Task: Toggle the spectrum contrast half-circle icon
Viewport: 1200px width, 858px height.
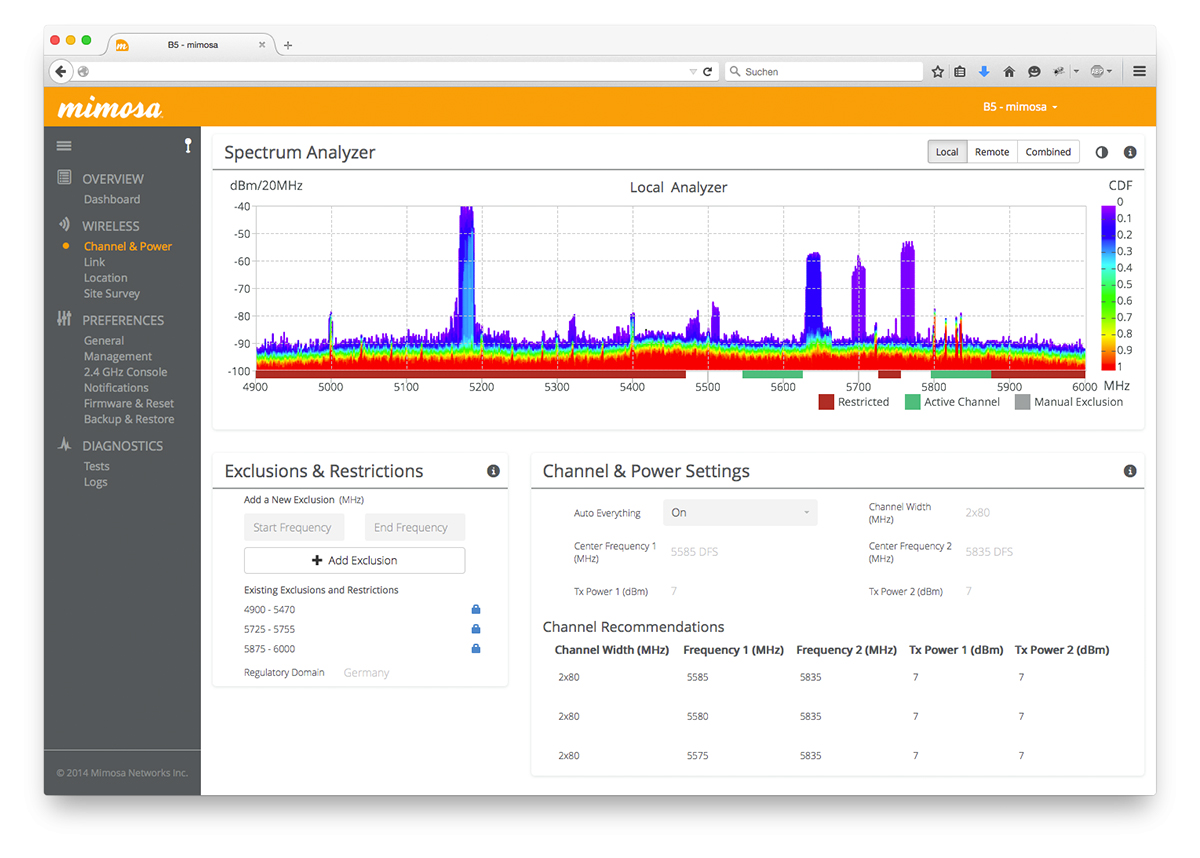Action: pyautogui.click(x=1102, y=153)
